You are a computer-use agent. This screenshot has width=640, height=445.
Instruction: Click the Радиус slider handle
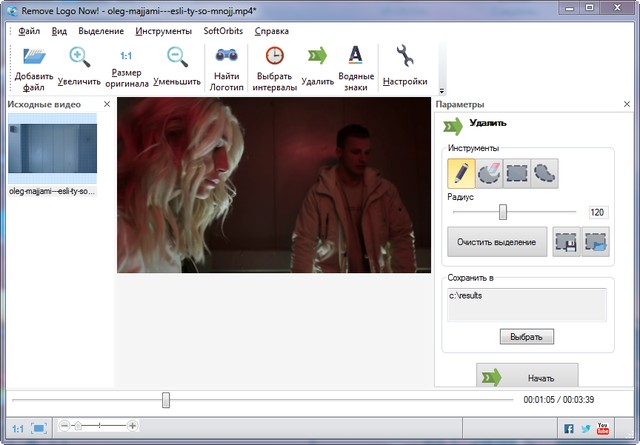point(503,212)
